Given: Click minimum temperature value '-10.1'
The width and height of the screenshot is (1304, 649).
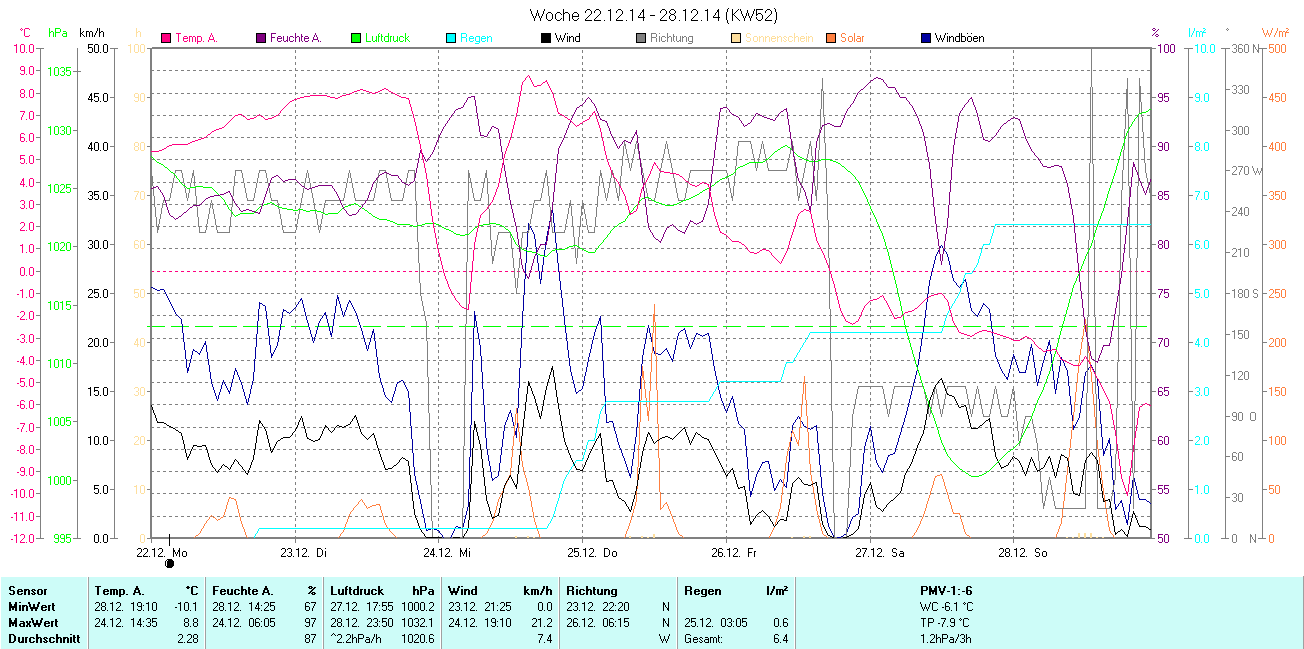Looking at the screenshot, I should pyautogui.click(x=186, y=607).
